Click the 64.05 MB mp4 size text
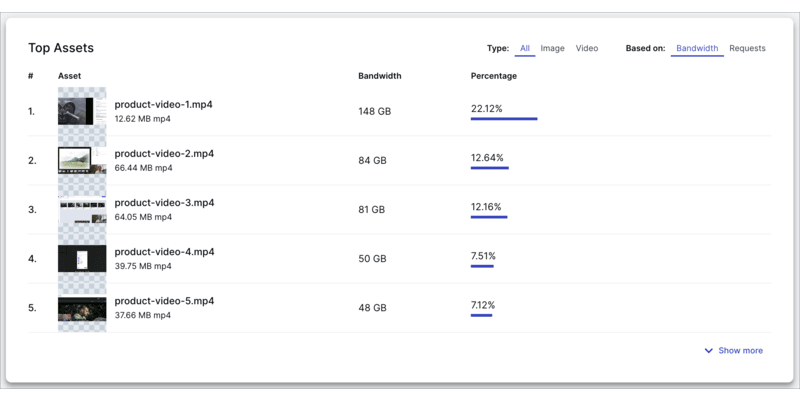Screen dimensions: 800x400 [x=143, y=217]
